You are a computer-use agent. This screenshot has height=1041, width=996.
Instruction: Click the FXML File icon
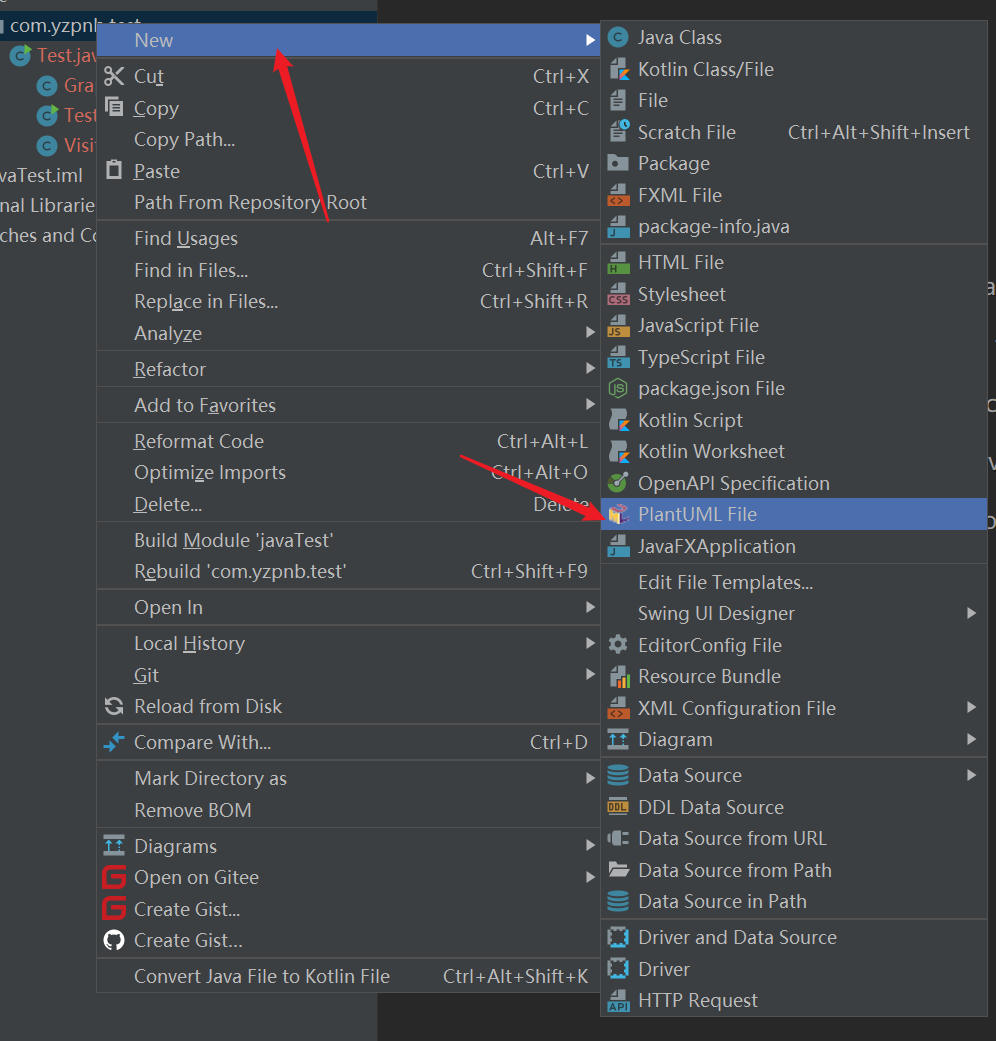pos(618,195)
